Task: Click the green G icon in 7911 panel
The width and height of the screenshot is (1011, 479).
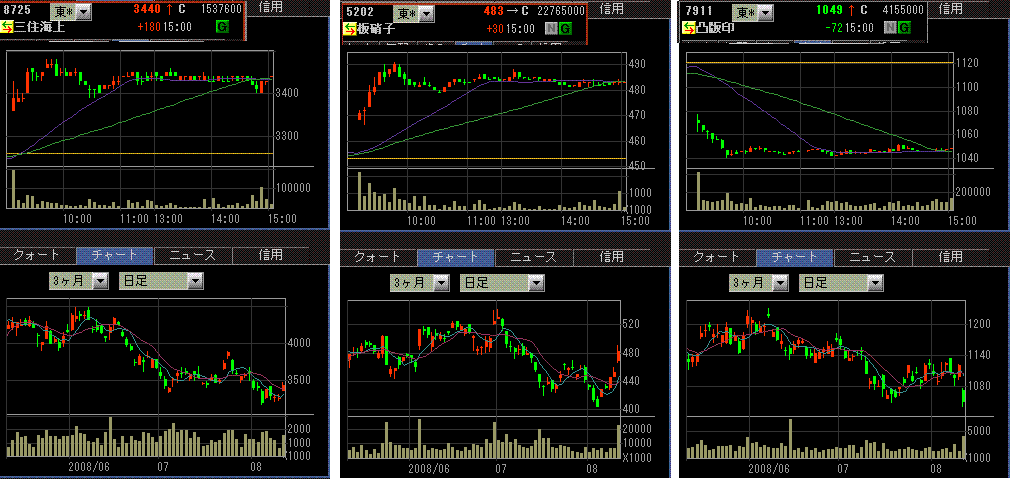Action: coord(905,27)
